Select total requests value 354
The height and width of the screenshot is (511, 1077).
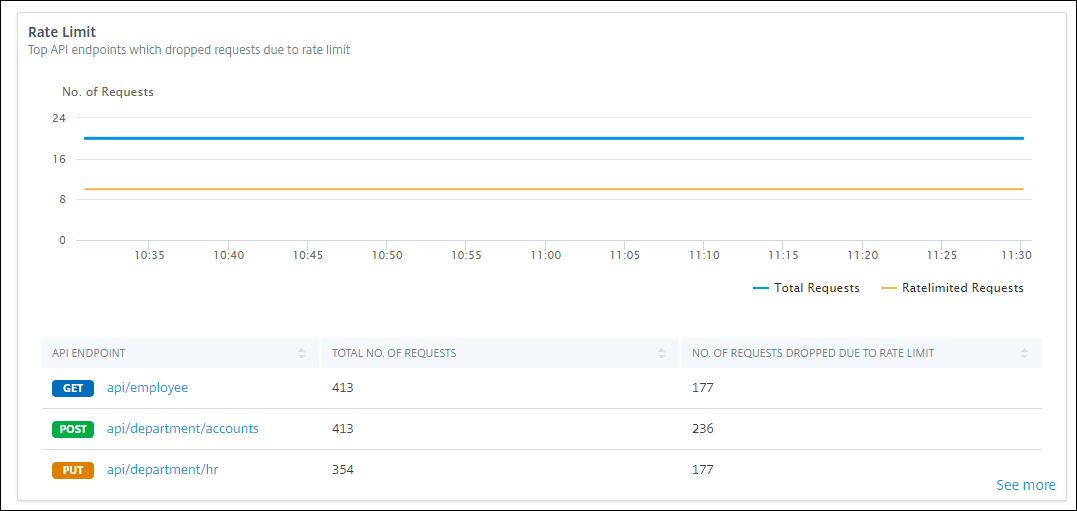342,470
